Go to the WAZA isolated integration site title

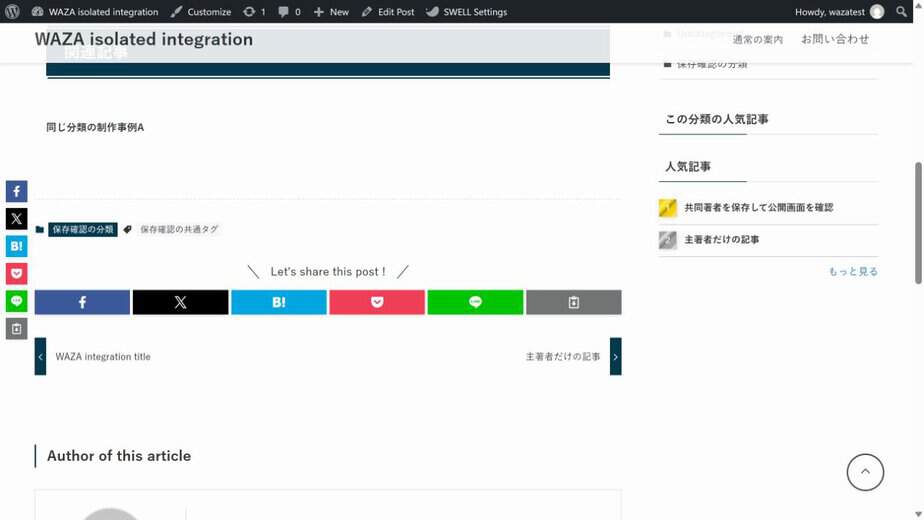[144, 39]
